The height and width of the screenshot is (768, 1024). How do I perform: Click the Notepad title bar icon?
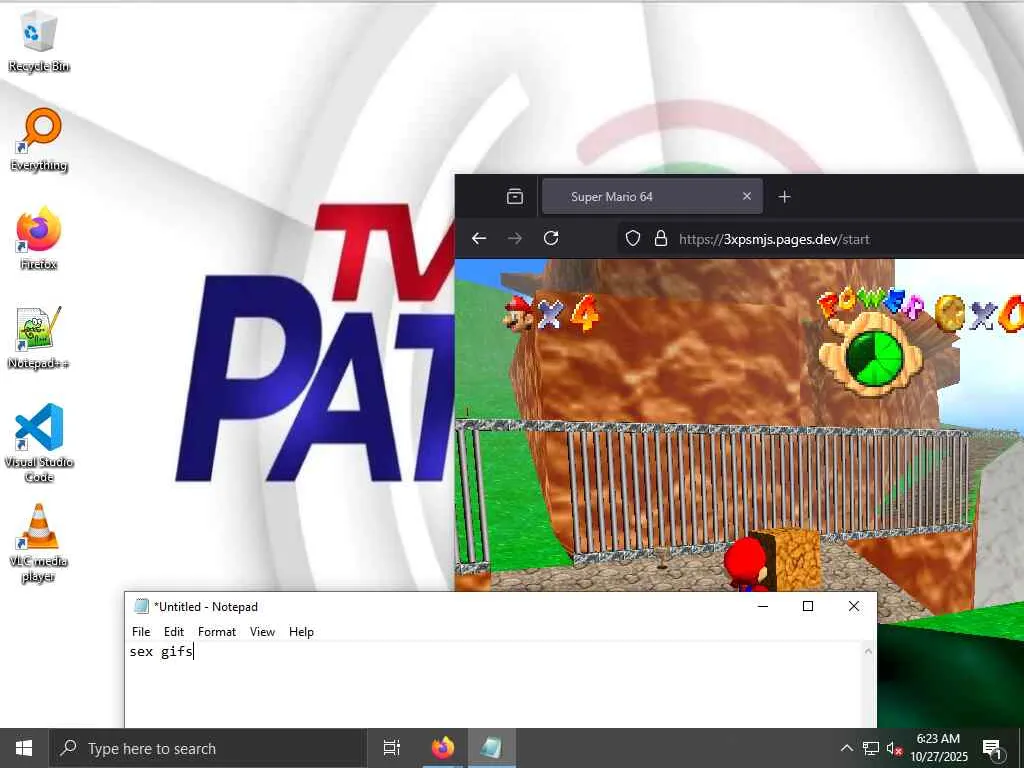pyautogui.click(x=141, y=606)
